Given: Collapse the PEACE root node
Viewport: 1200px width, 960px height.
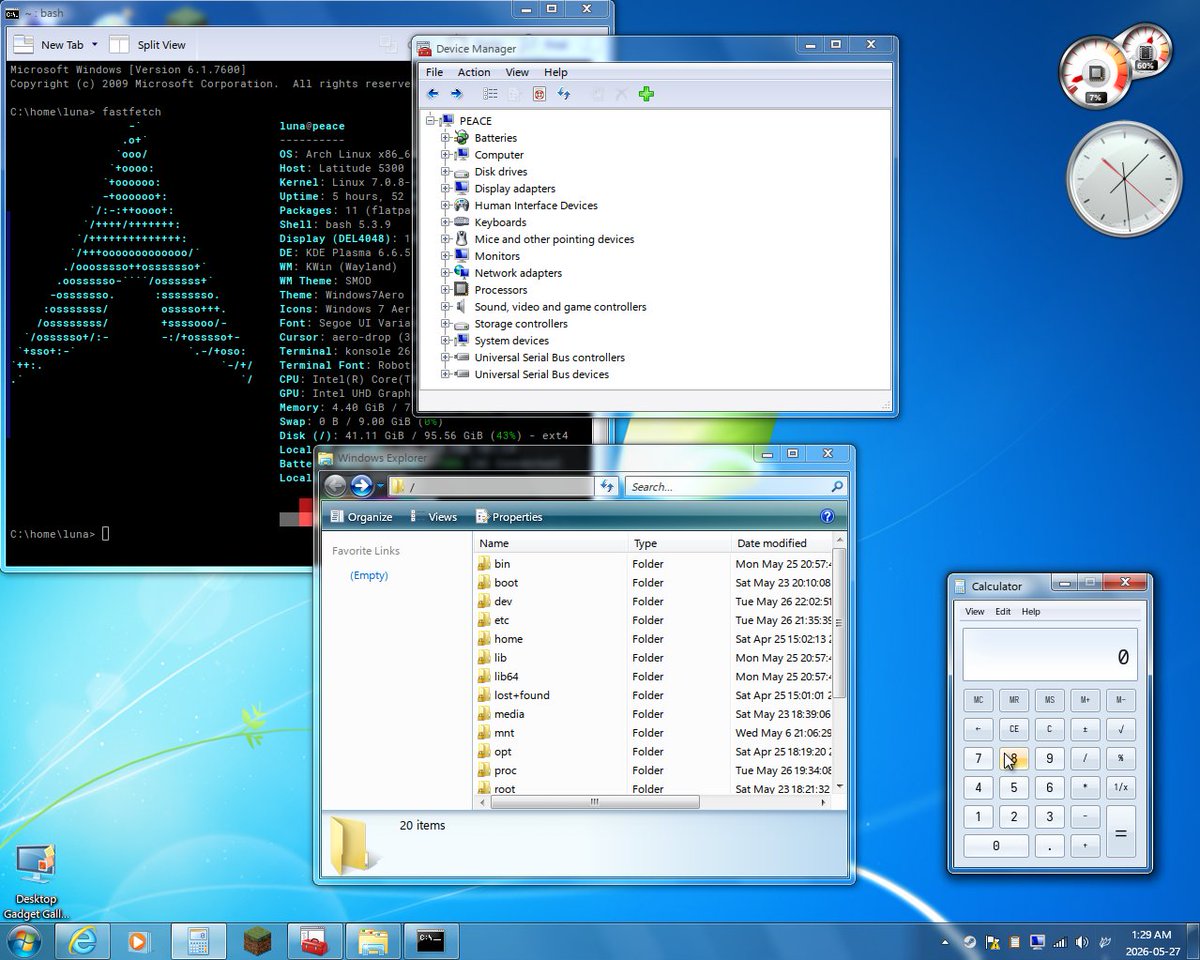Looking at the screenshot, I should pyautogui.click(x=430, y=121).
